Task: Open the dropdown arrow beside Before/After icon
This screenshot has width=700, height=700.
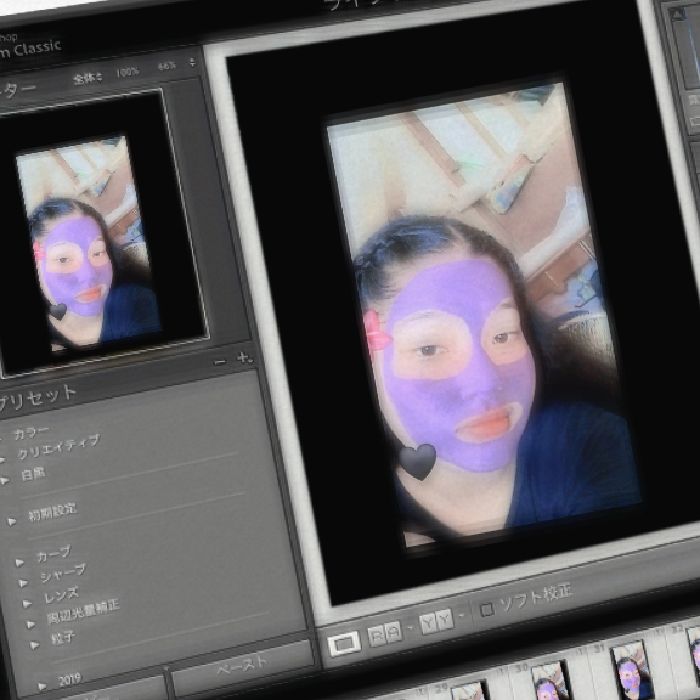Action: click(x=462, y=615)
